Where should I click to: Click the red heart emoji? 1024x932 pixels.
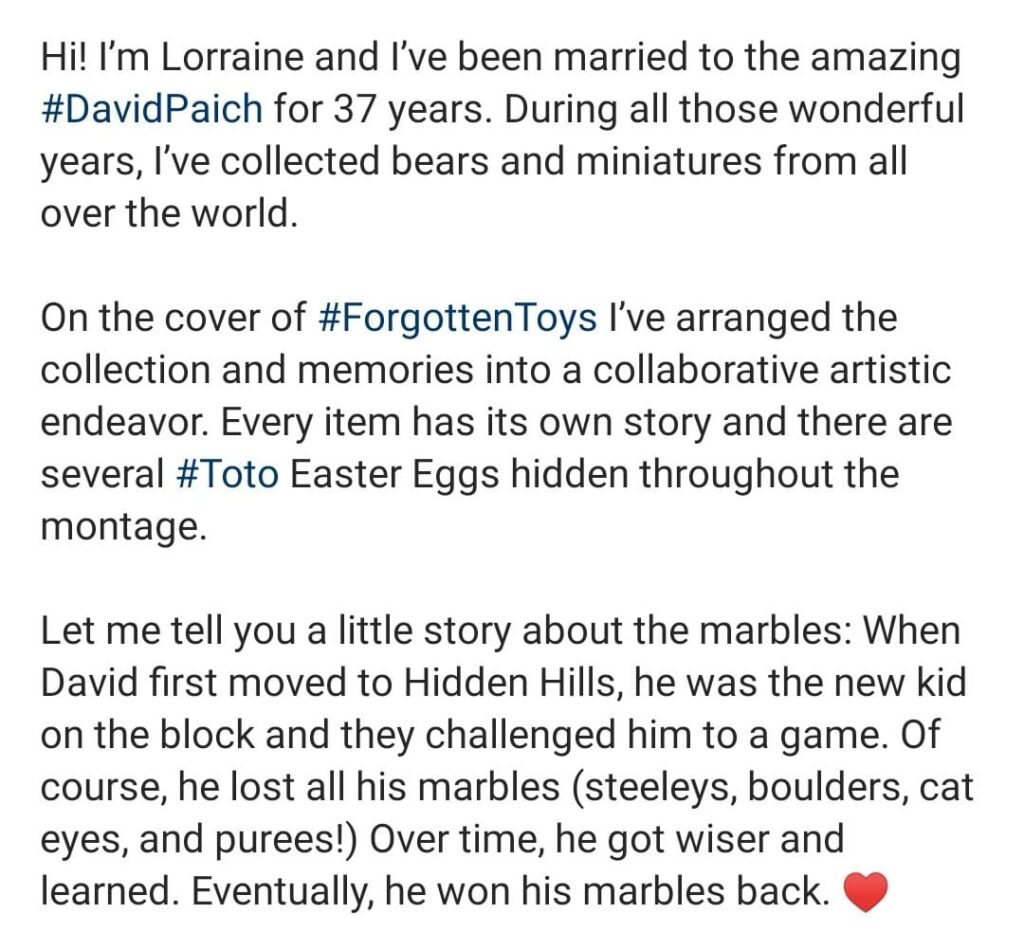[866, 892]
